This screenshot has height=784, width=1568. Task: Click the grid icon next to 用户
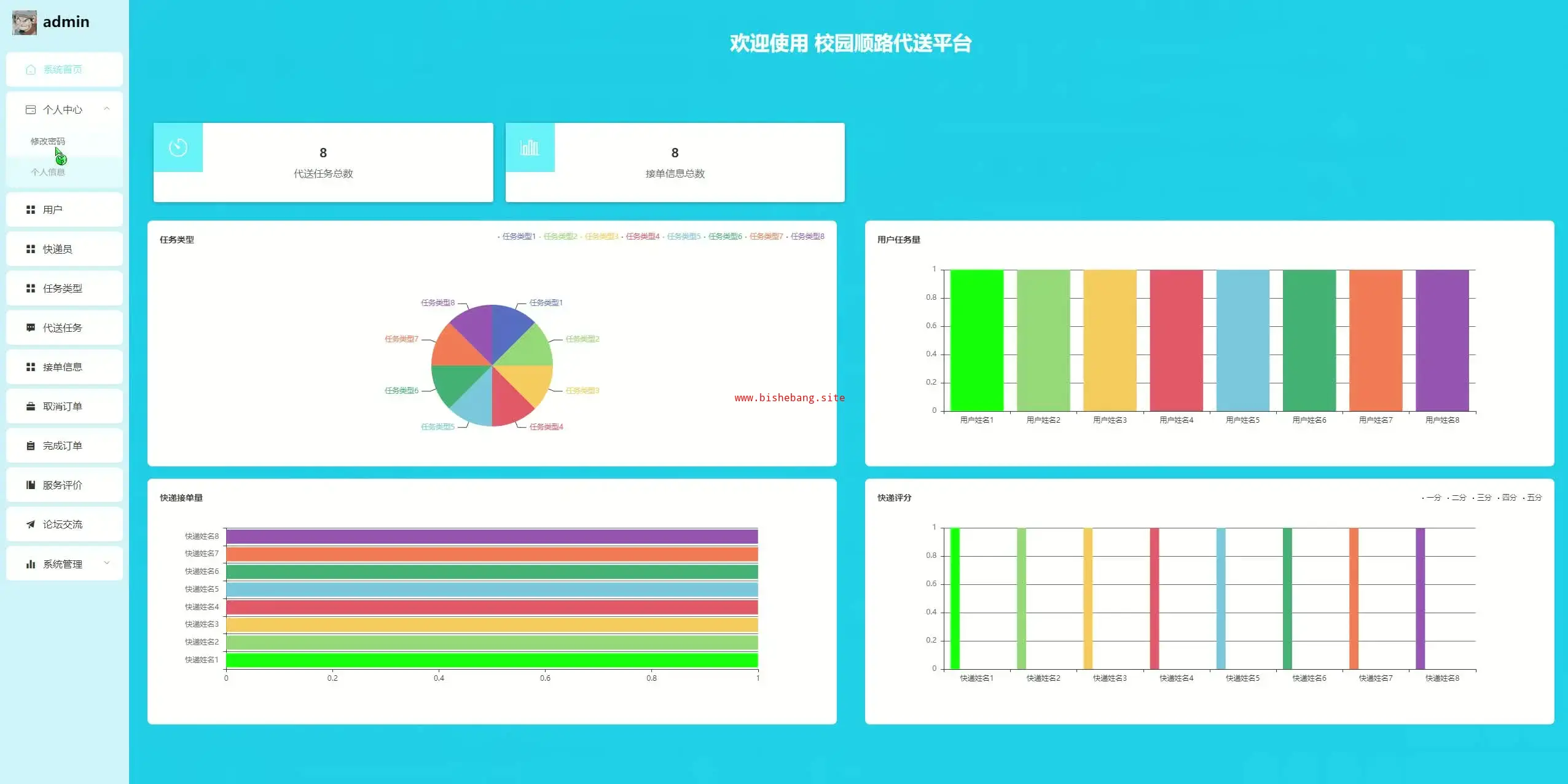31,210
